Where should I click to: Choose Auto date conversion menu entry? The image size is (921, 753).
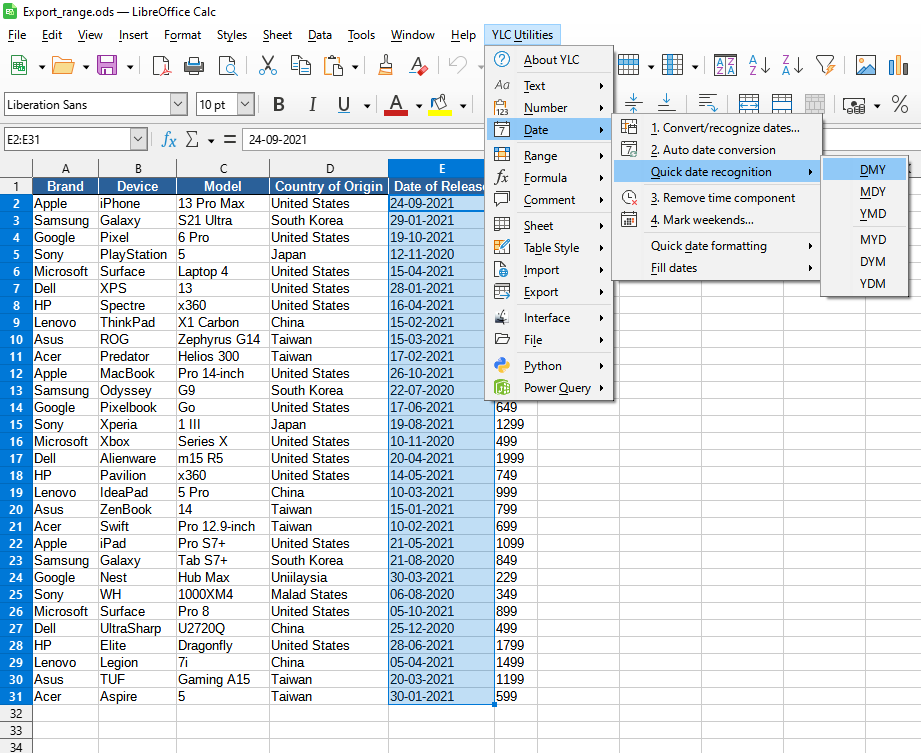click(x=712, y=150)
